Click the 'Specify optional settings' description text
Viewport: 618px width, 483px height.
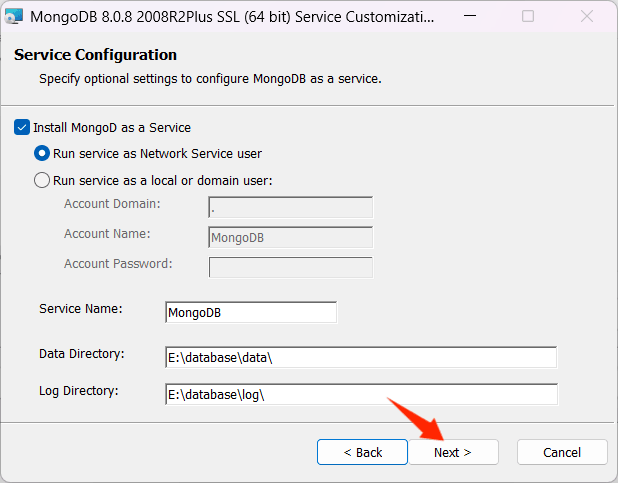click(x=210, y=79)
